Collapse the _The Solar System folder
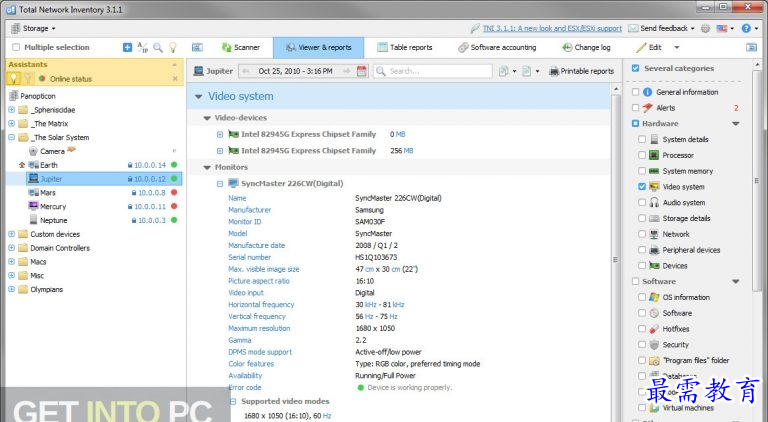The image size is (768, 422). [11, 137]
